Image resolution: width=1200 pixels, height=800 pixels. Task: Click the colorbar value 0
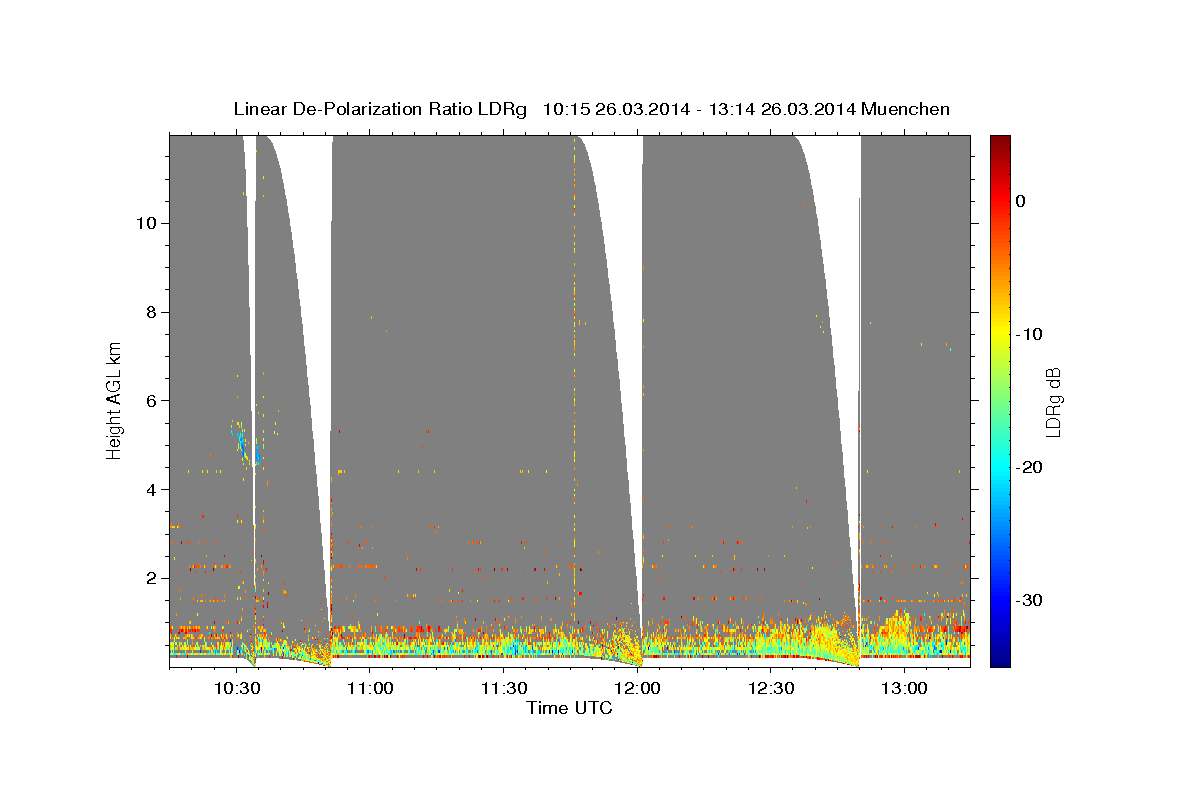[x=1021, y=201]
